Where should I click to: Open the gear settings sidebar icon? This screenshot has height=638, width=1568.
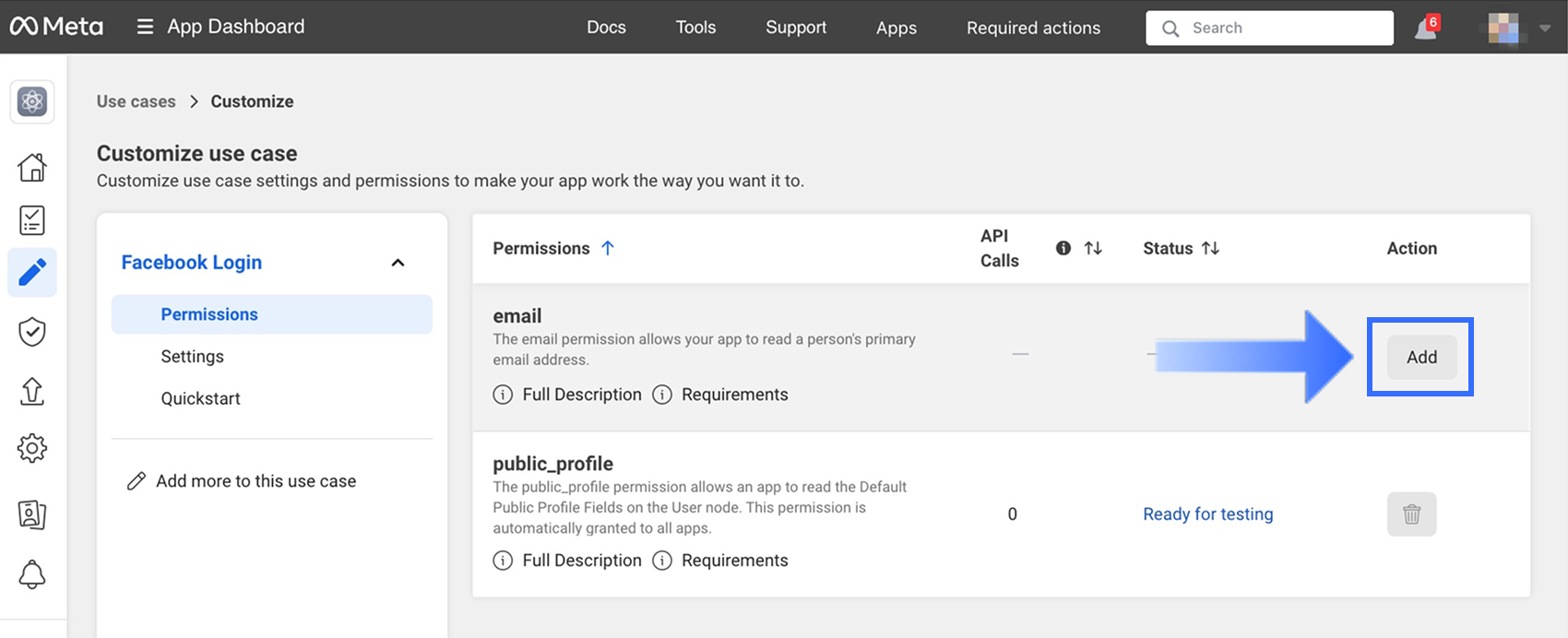[x=32, y=448]
